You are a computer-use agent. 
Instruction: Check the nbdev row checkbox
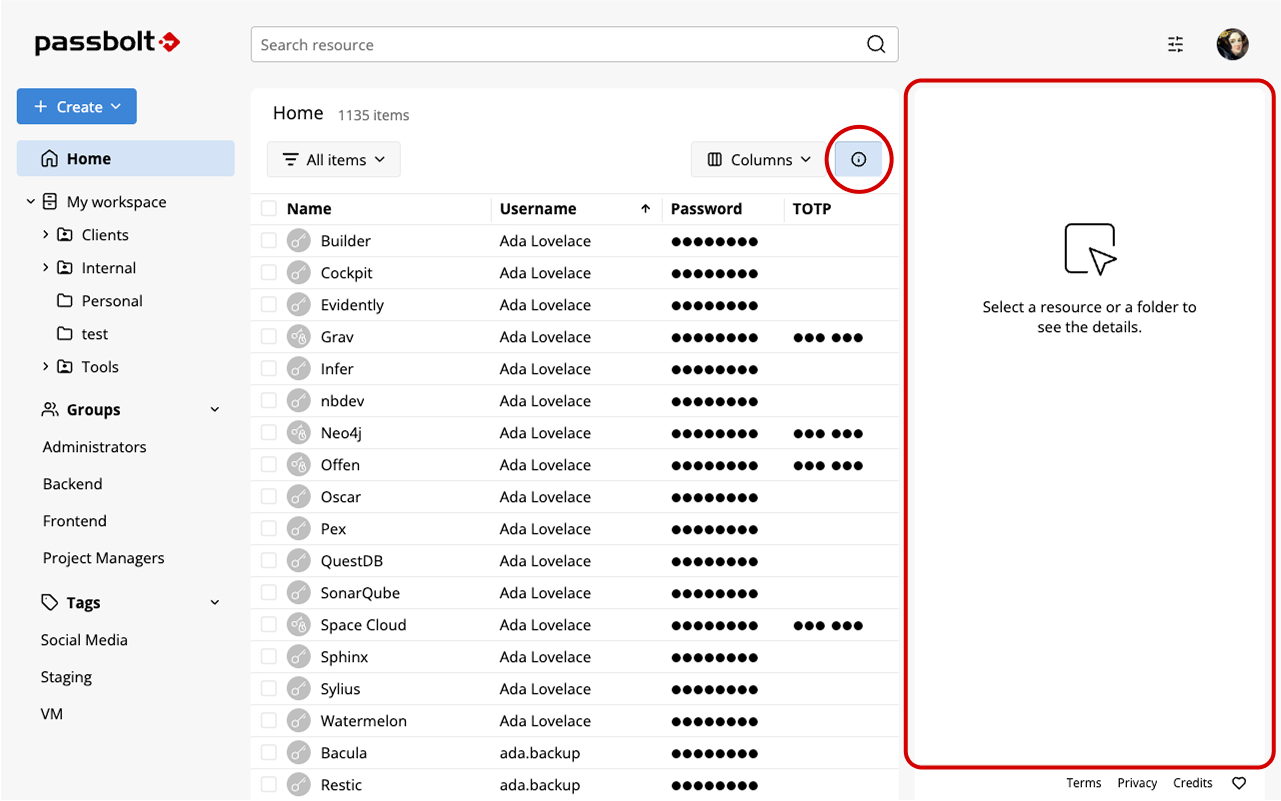(268, 400)
